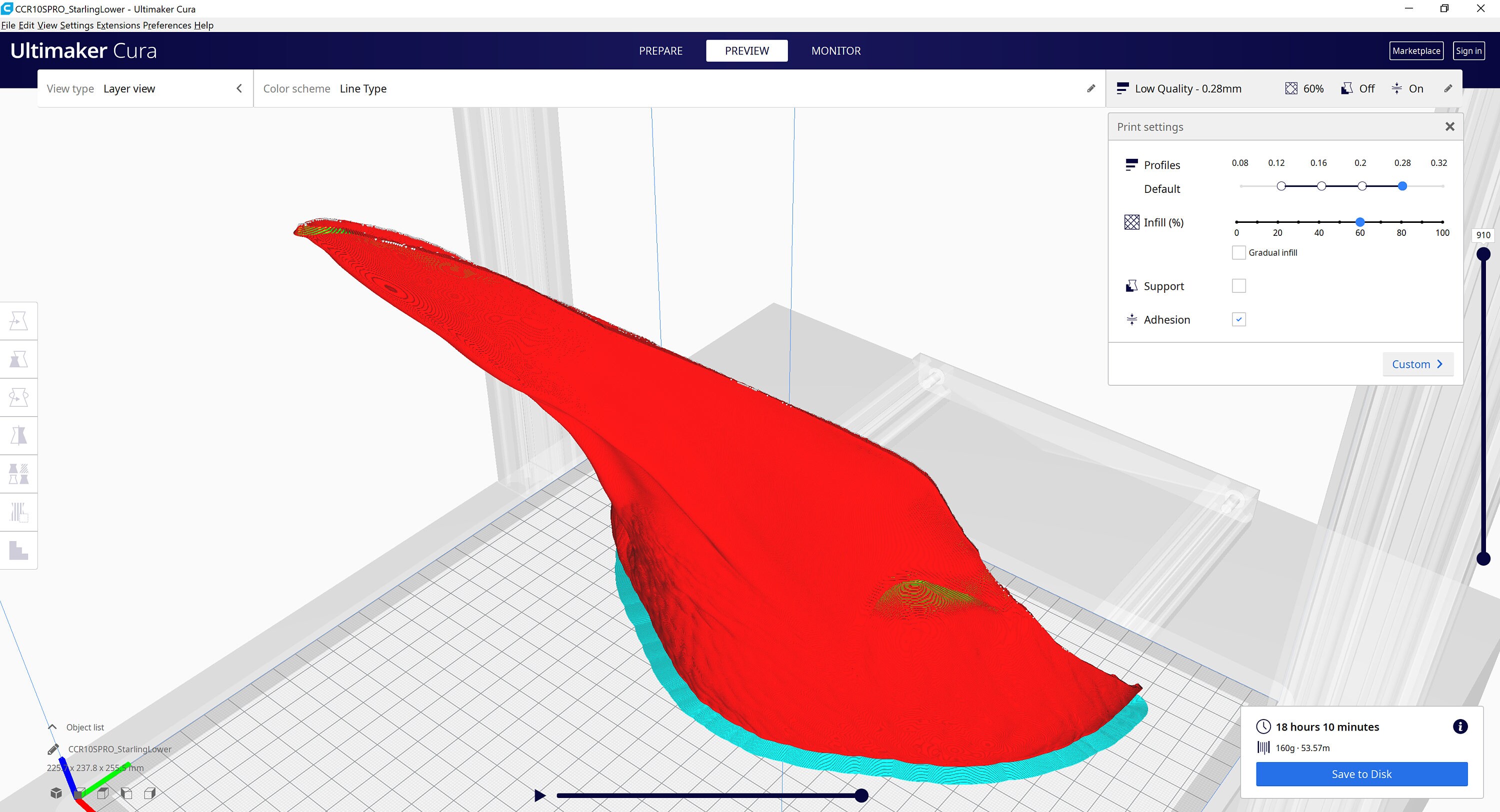Click the Support icon in Print settings

[1131, 286]
